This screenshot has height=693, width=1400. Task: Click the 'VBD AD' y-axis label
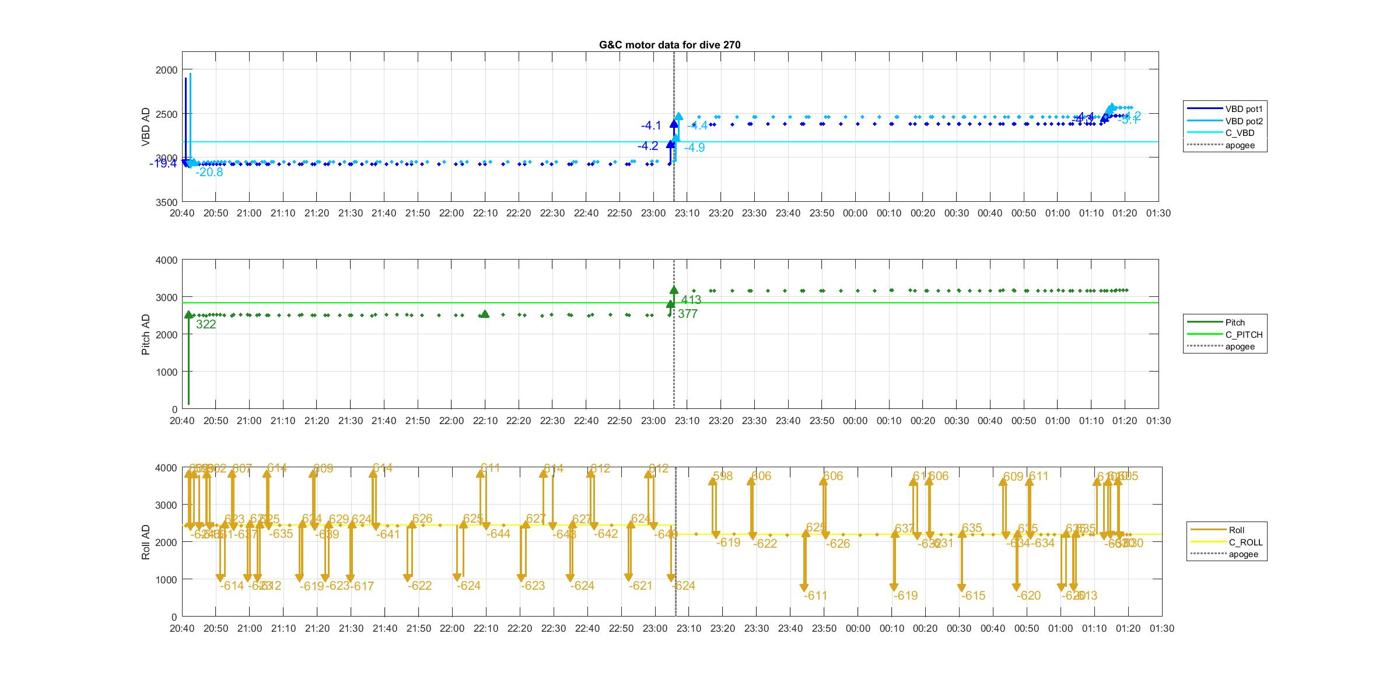tap(145, 127)
